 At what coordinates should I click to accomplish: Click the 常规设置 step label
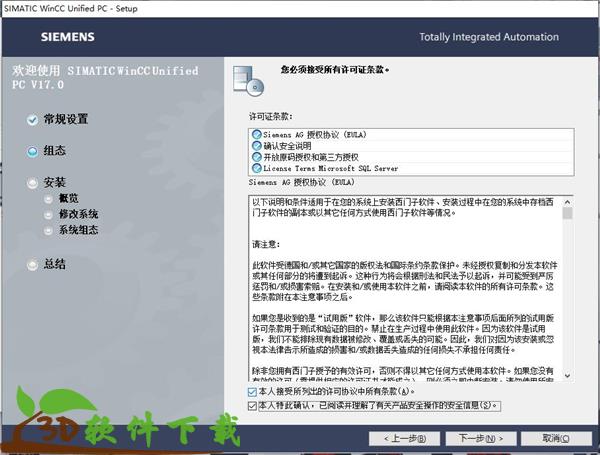[x=66, y=119]
